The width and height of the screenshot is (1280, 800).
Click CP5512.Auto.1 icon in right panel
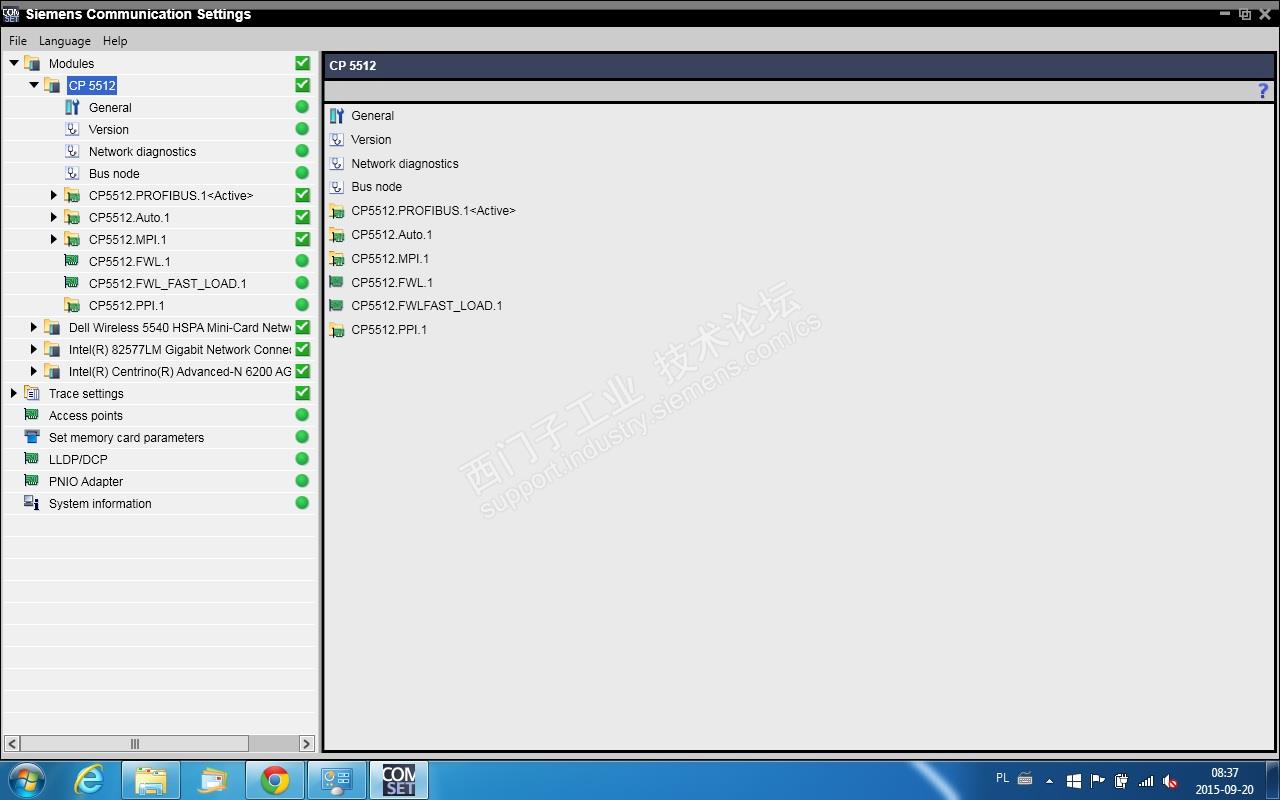coord(337,235)
